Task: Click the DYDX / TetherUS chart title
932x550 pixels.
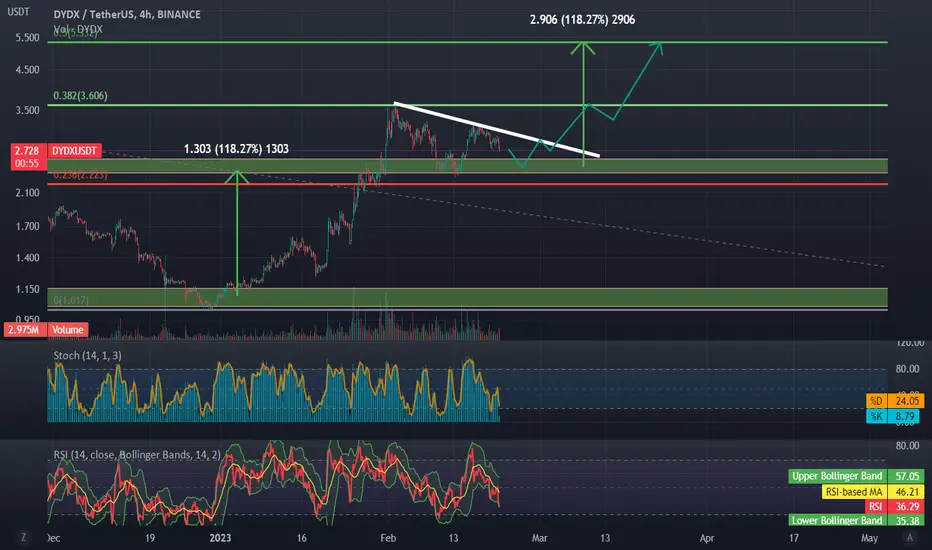Action: [127, 14]
